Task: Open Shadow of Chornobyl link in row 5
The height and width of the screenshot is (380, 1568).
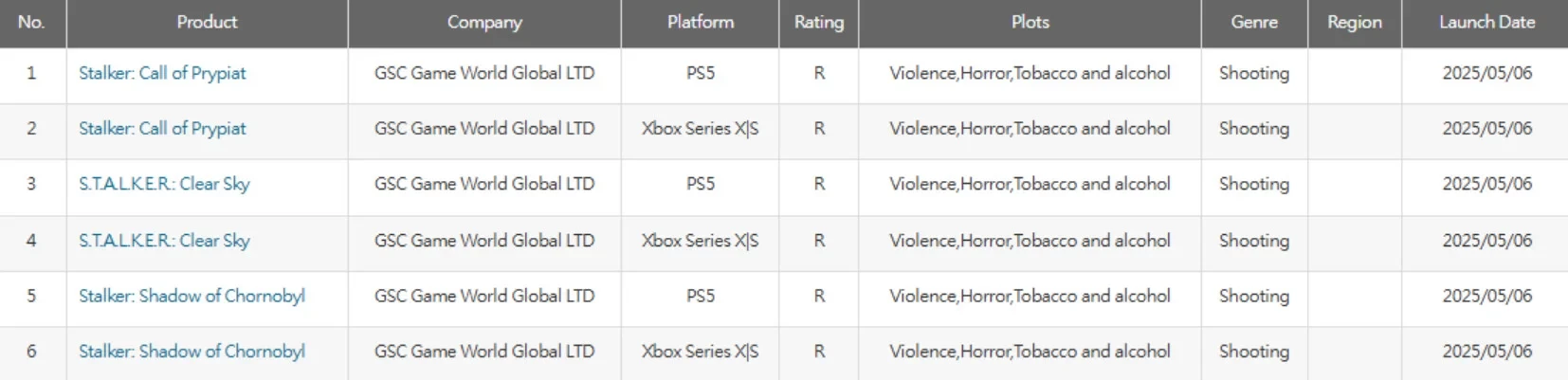Action: point(191,296)
